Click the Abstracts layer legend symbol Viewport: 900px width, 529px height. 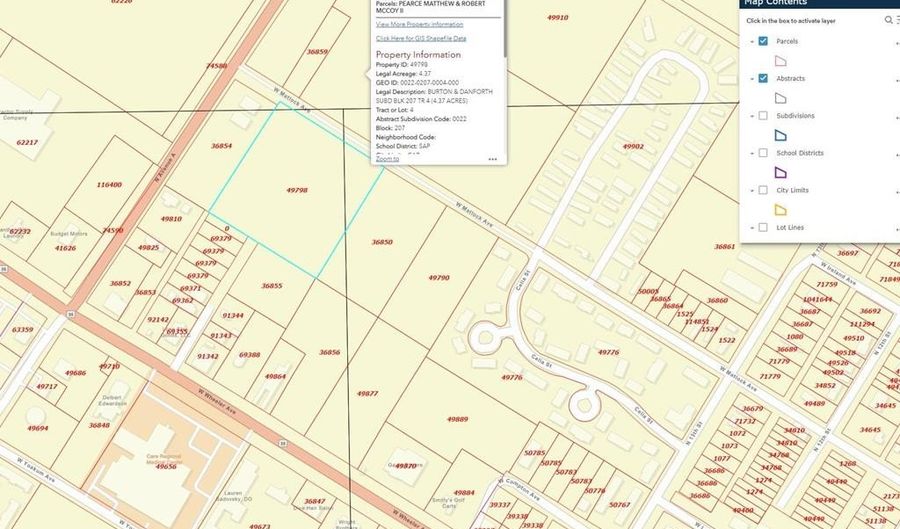coord(780,98)
